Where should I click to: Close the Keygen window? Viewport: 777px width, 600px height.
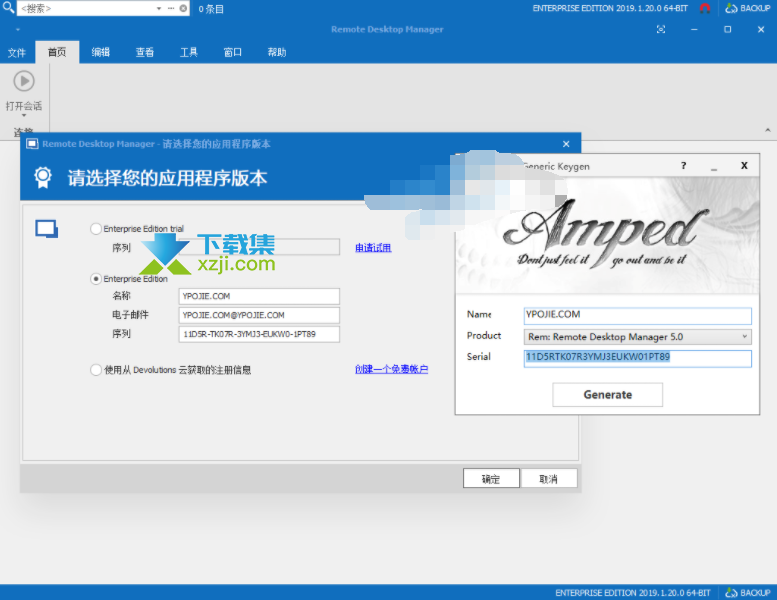click(x=744, y=165)
